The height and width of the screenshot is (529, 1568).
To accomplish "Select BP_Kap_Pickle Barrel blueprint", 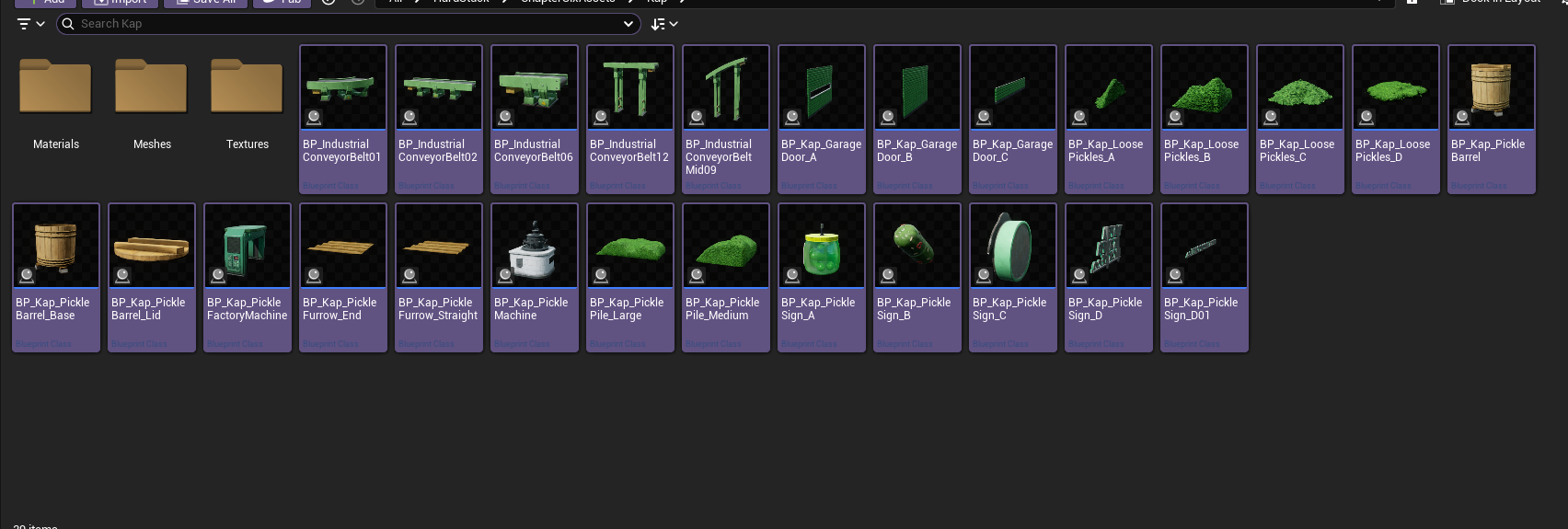I will coord(1492,120).
